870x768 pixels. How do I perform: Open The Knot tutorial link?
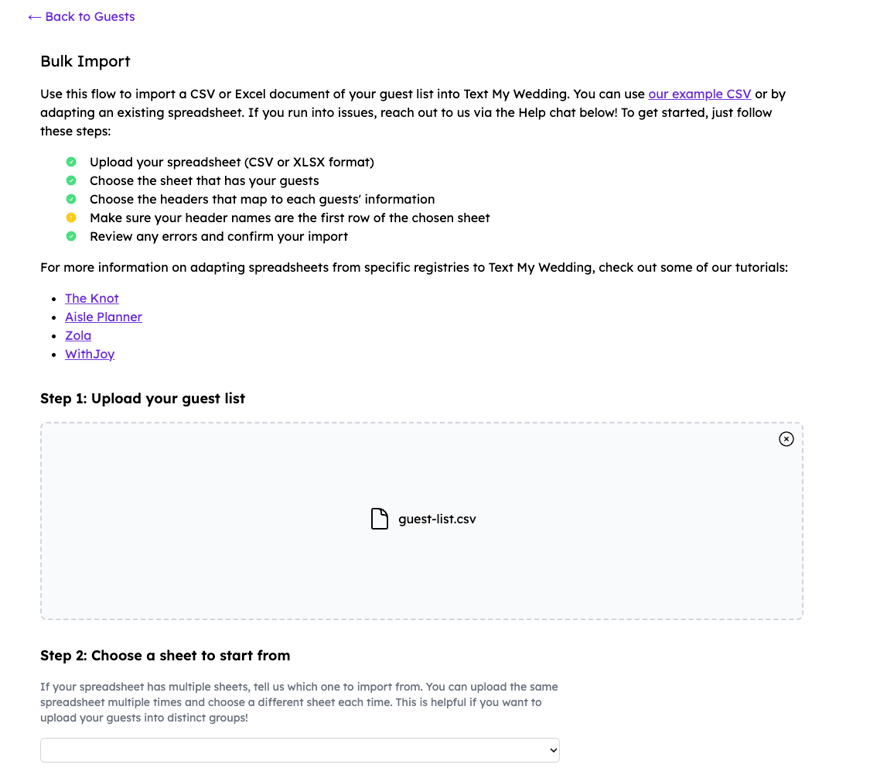pos(92,298)
